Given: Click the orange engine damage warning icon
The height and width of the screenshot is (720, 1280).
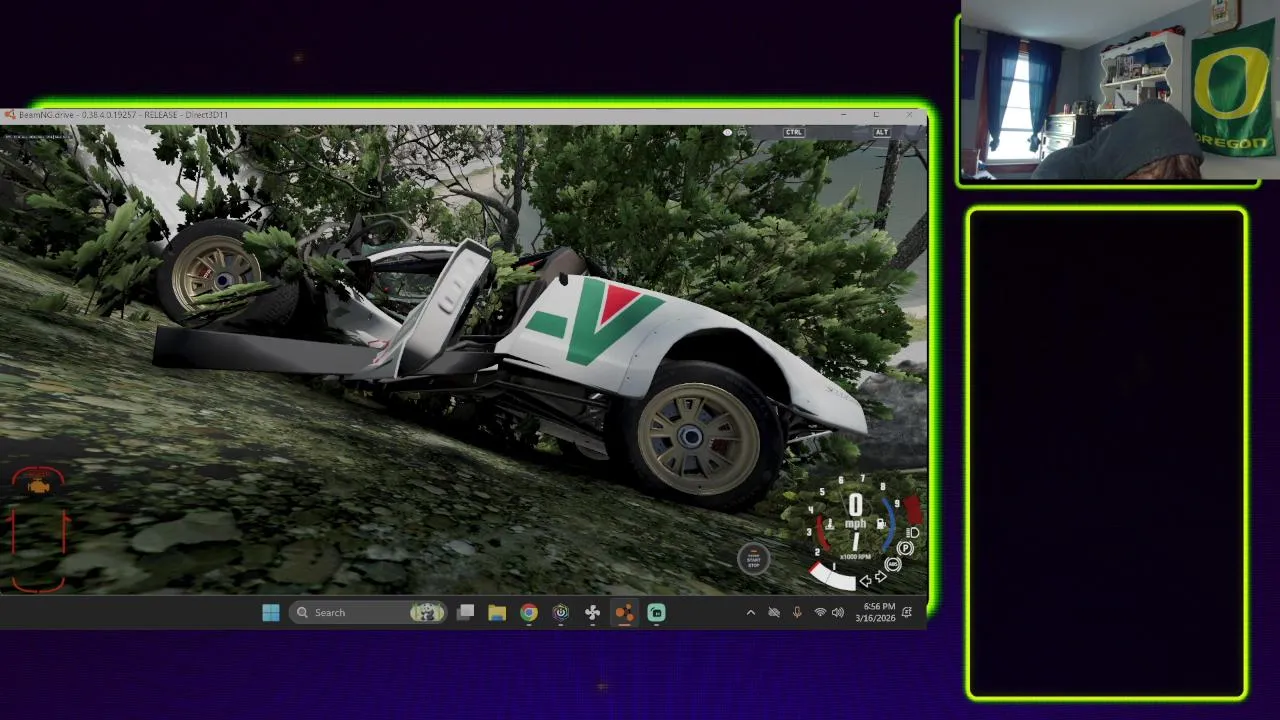Looking at the screenshot, I should coord(38,486).
